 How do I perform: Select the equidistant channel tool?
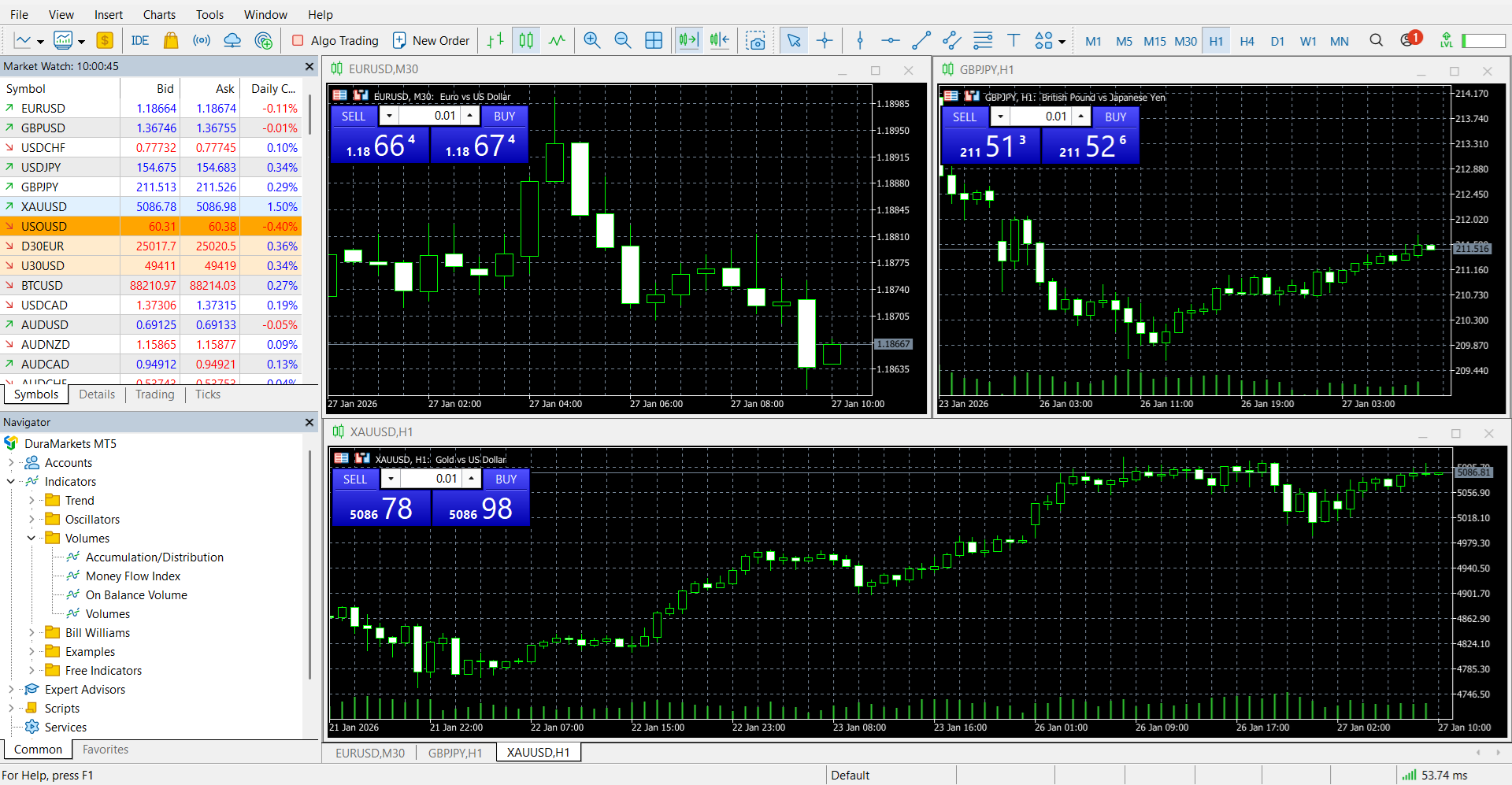(952, 40)
